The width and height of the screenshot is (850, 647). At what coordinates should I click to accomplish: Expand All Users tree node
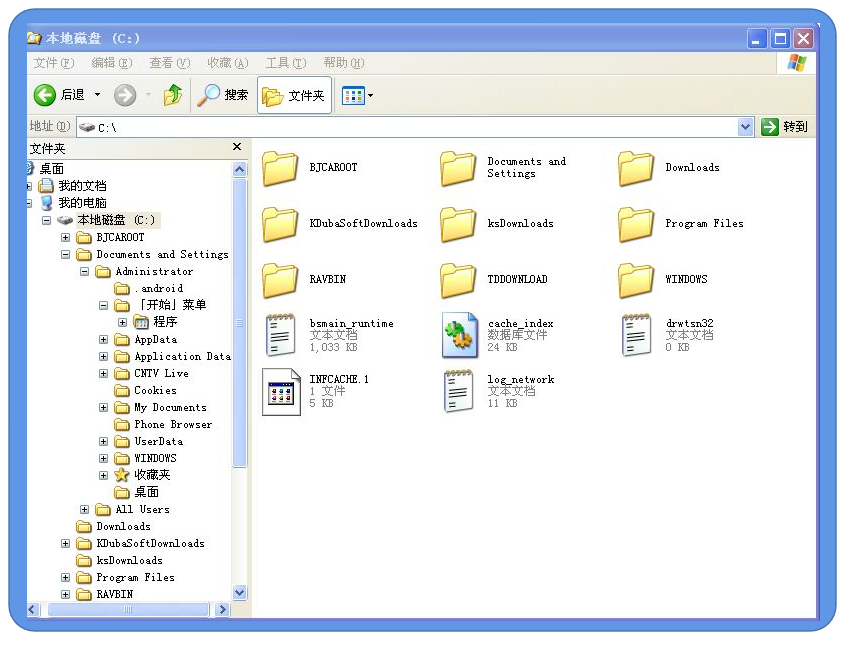coord(85,509)
